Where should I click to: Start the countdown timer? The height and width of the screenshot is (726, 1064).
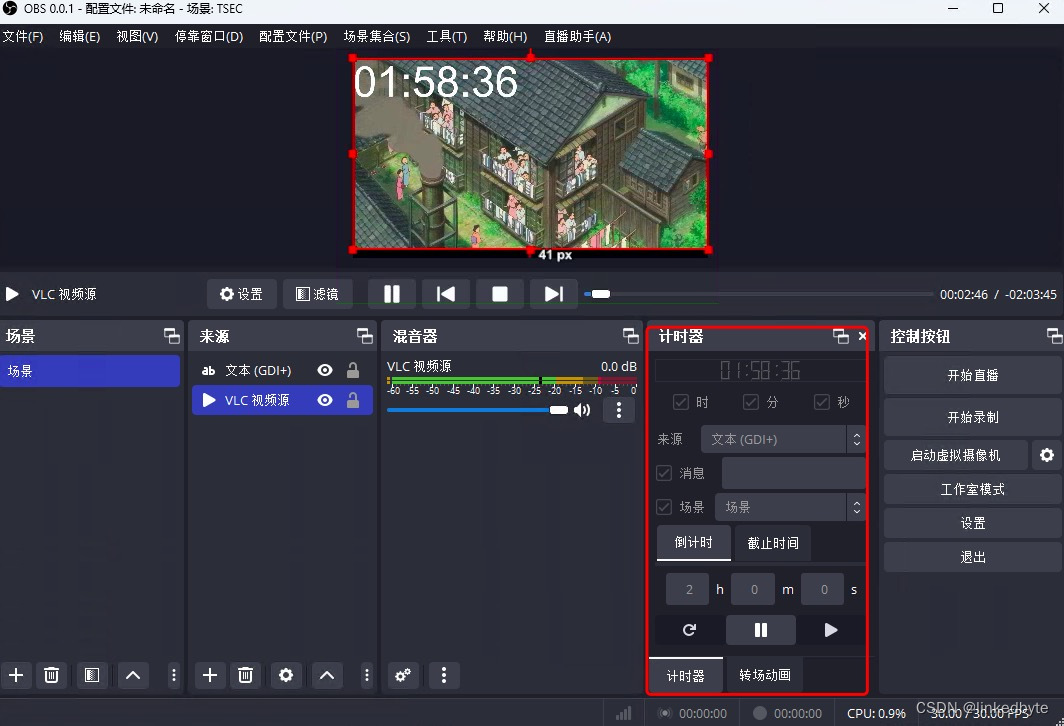(831, 630)
